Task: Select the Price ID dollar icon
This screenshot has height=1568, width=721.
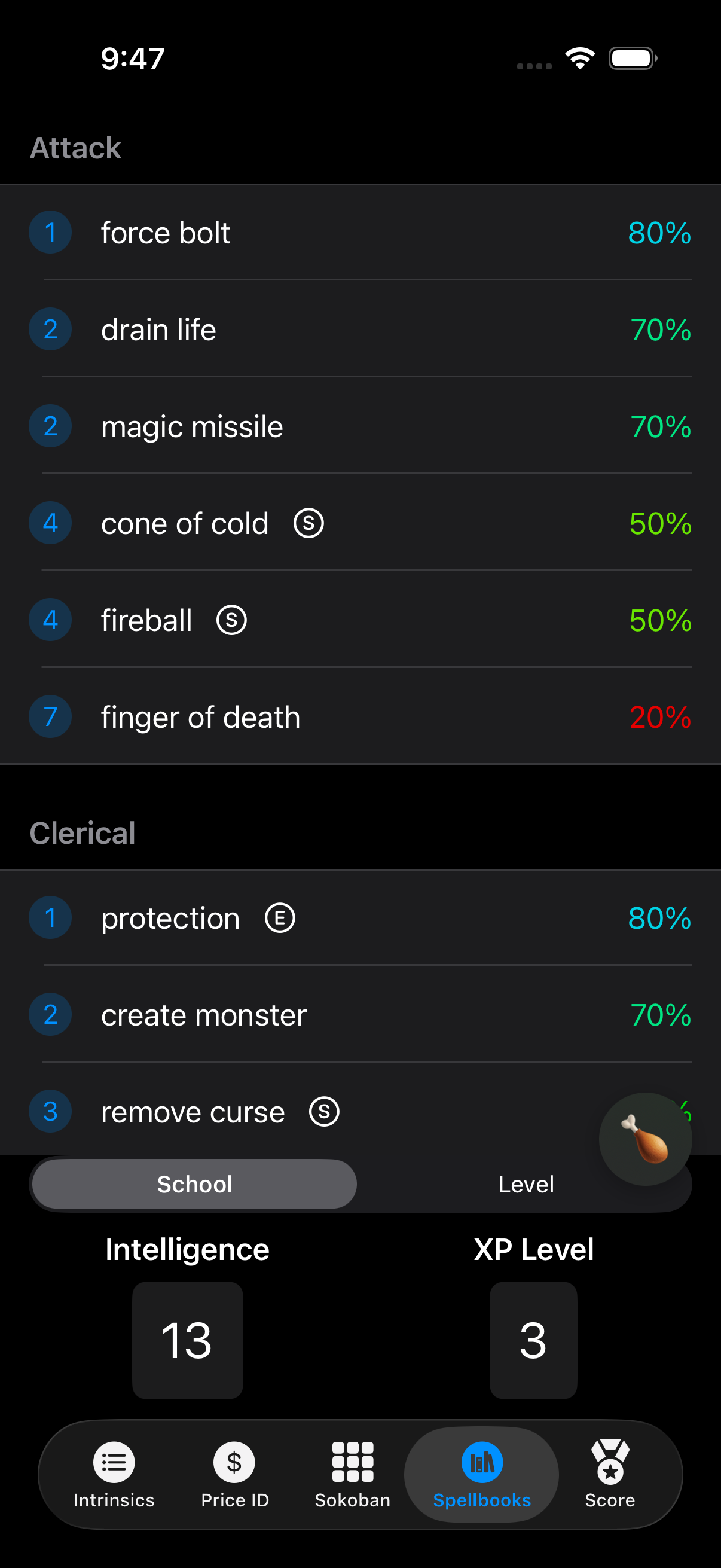Action: tap(234, 1461)
